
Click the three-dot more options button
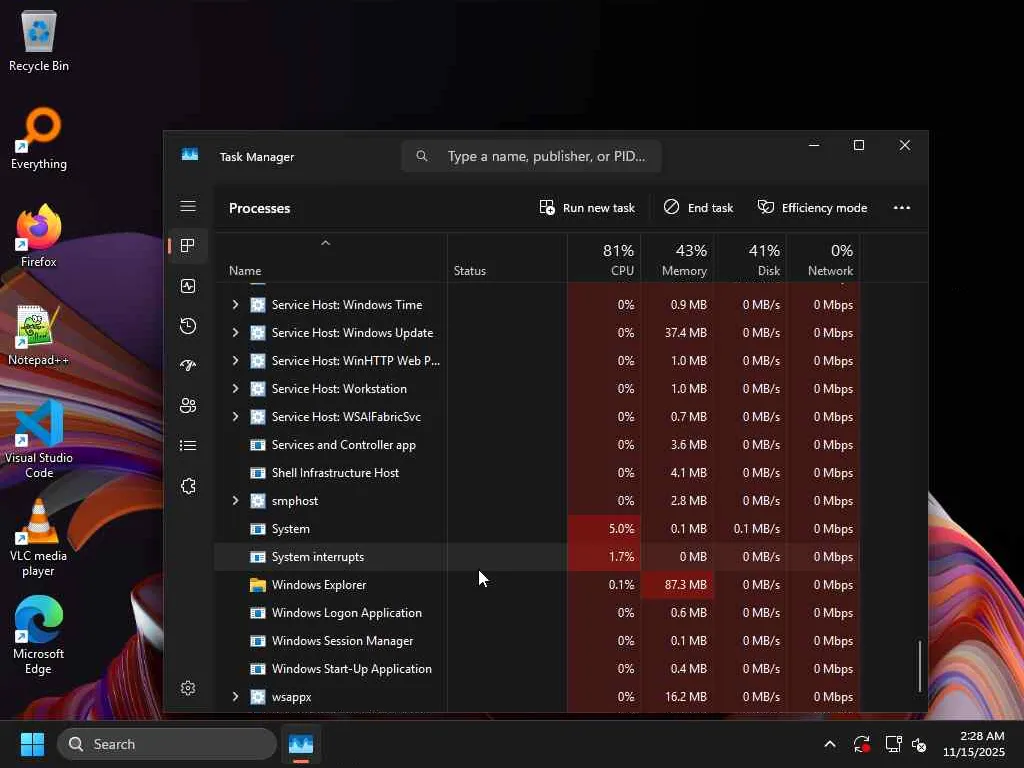click(x=901, y=208)
